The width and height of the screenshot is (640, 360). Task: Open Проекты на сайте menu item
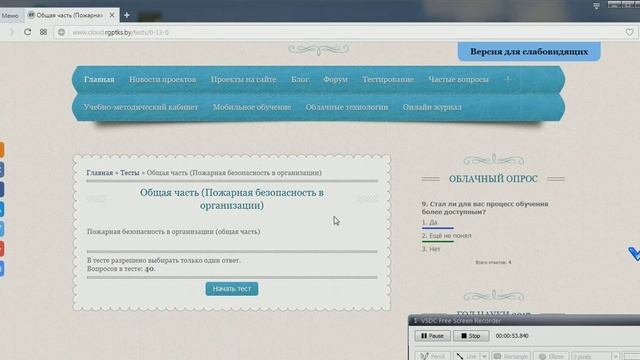[244, 79]
